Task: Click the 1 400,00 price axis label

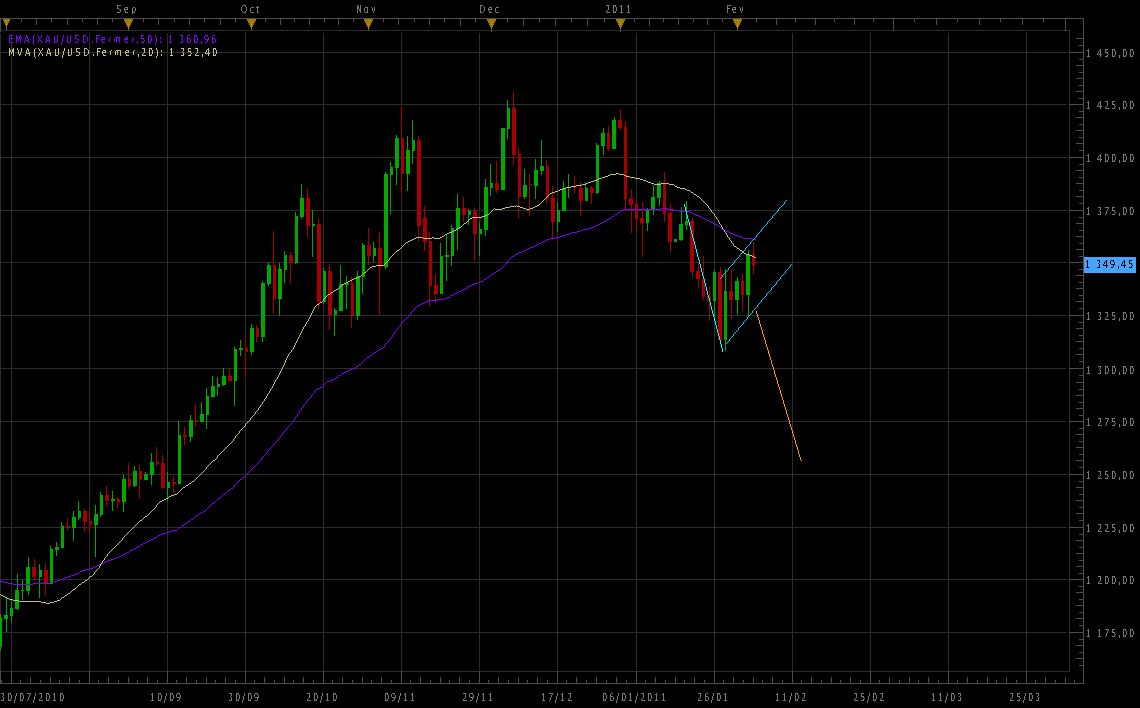Action: 1110,158
